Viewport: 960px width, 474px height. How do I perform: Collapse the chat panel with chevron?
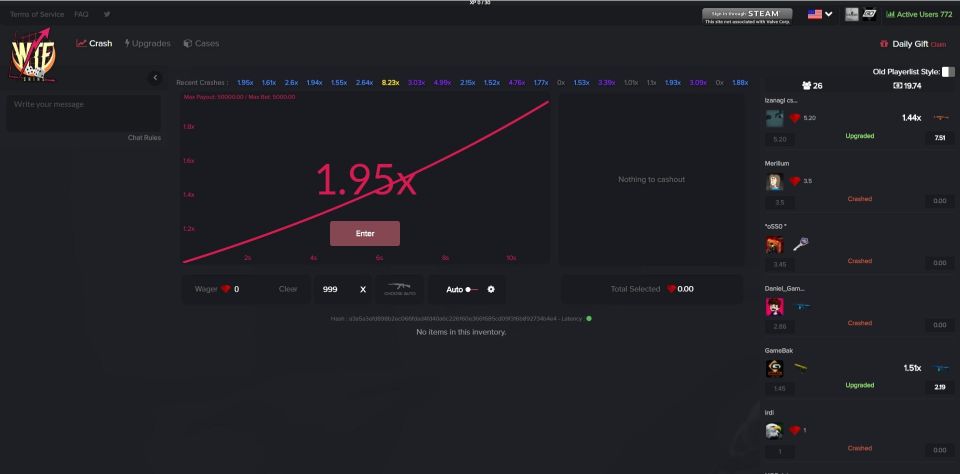155,78
